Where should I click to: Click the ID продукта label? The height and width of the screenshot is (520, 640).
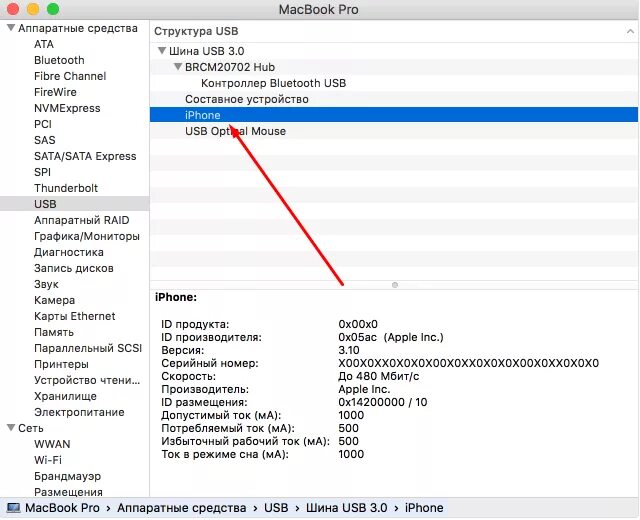click(x=195, y=324)
